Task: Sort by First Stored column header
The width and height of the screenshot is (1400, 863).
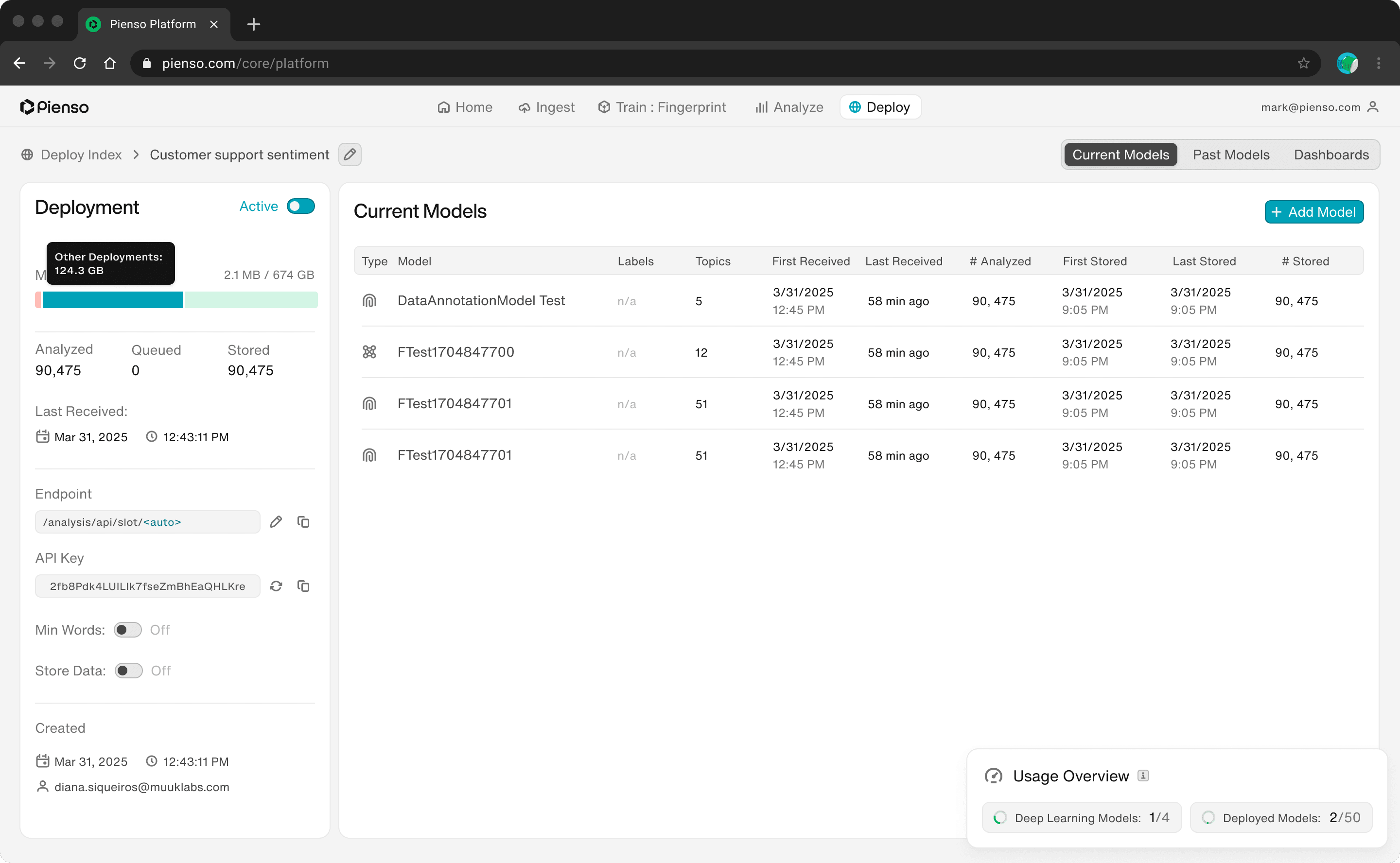Action: pyautogui.click(x=1095, y=261)
